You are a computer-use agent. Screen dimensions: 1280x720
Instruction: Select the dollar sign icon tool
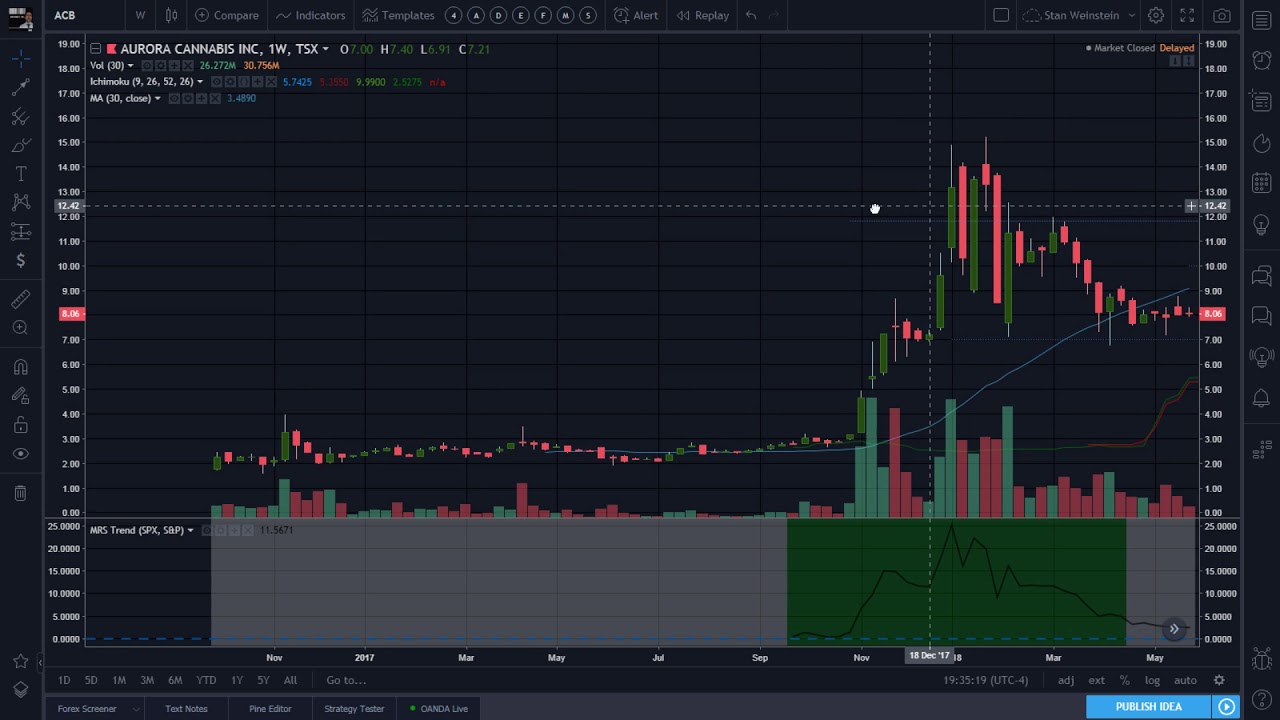point(20,261)
